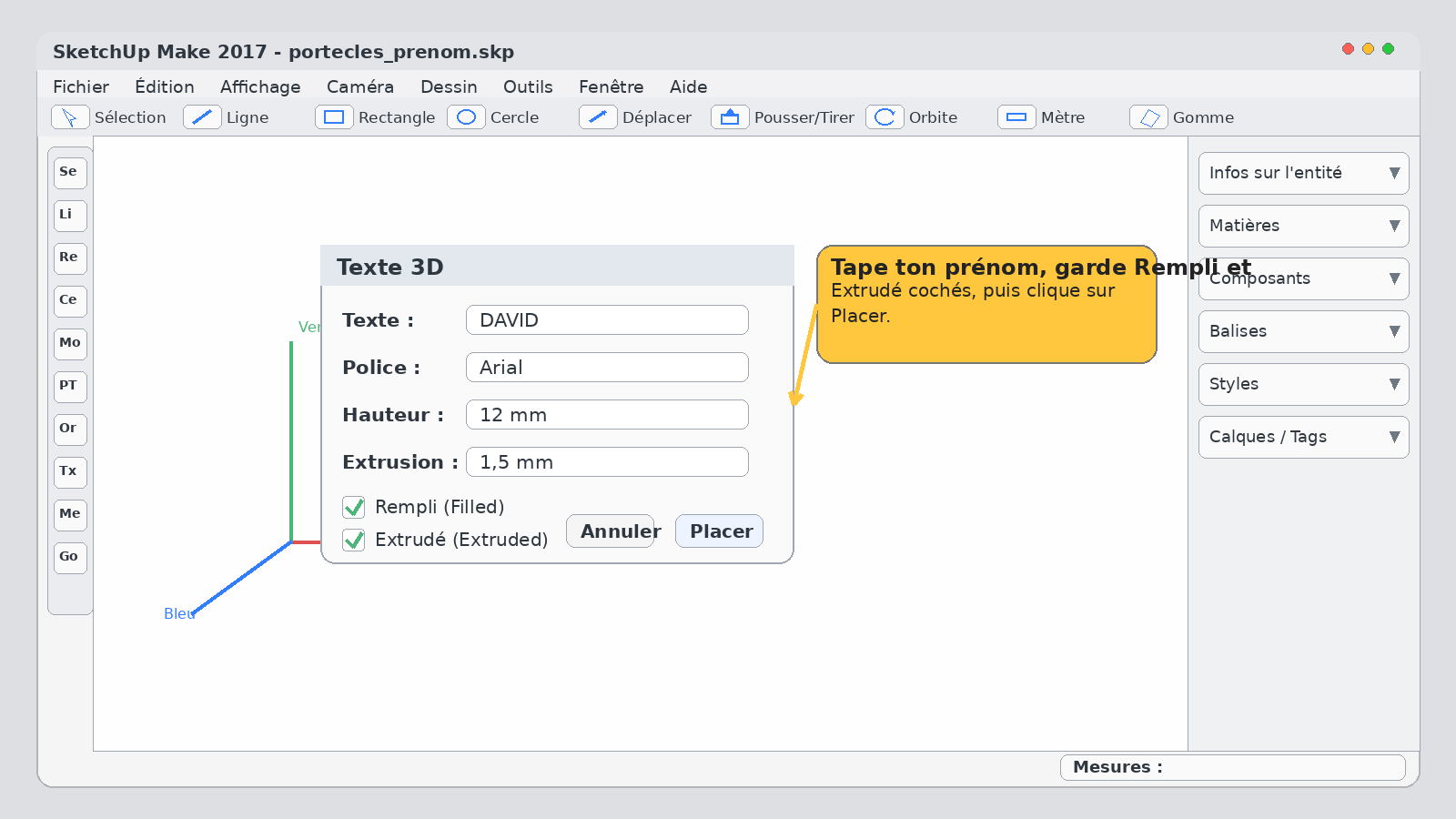Expand the Matières panel
The height and width of the screenshot is (819, 1456).
click(1303, 226)
